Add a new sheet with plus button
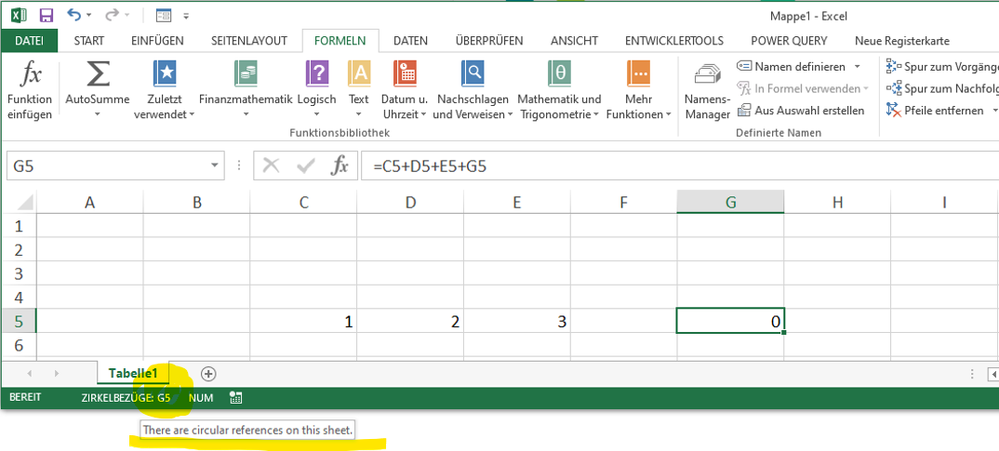The width and height of the screenshot is (999, 451). pyautogui.click(x=208, y=374)
